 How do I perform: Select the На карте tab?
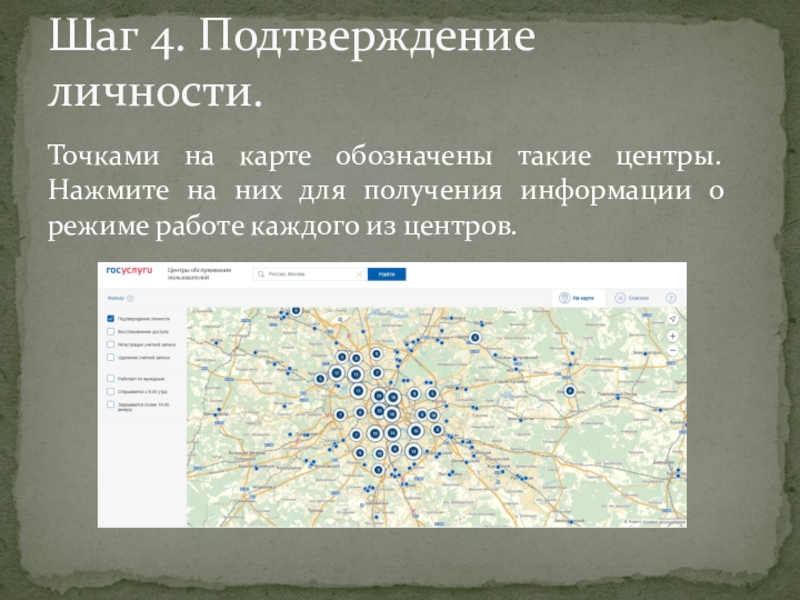point(586,298)
